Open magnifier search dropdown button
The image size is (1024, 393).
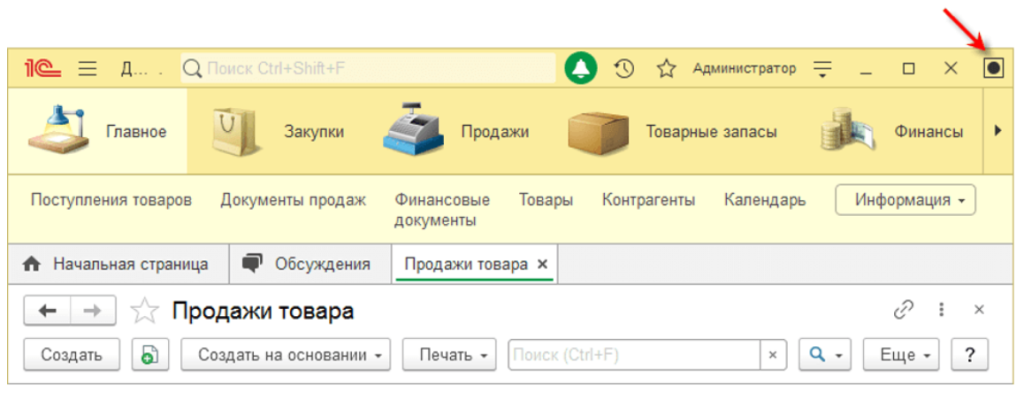click(x=825, y=354)
